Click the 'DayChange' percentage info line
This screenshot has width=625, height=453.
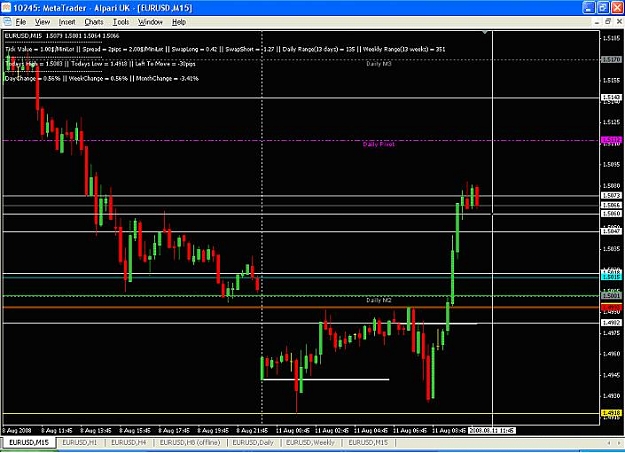point(102,79)
